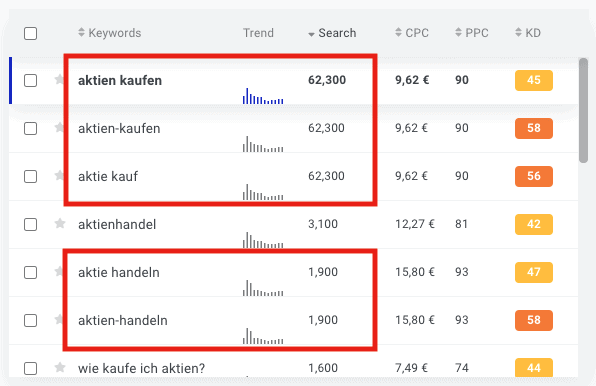Open the aktie kauf keyword
Image resolution: width=596 pixels, height=386 pixels.
coord(108,177)
